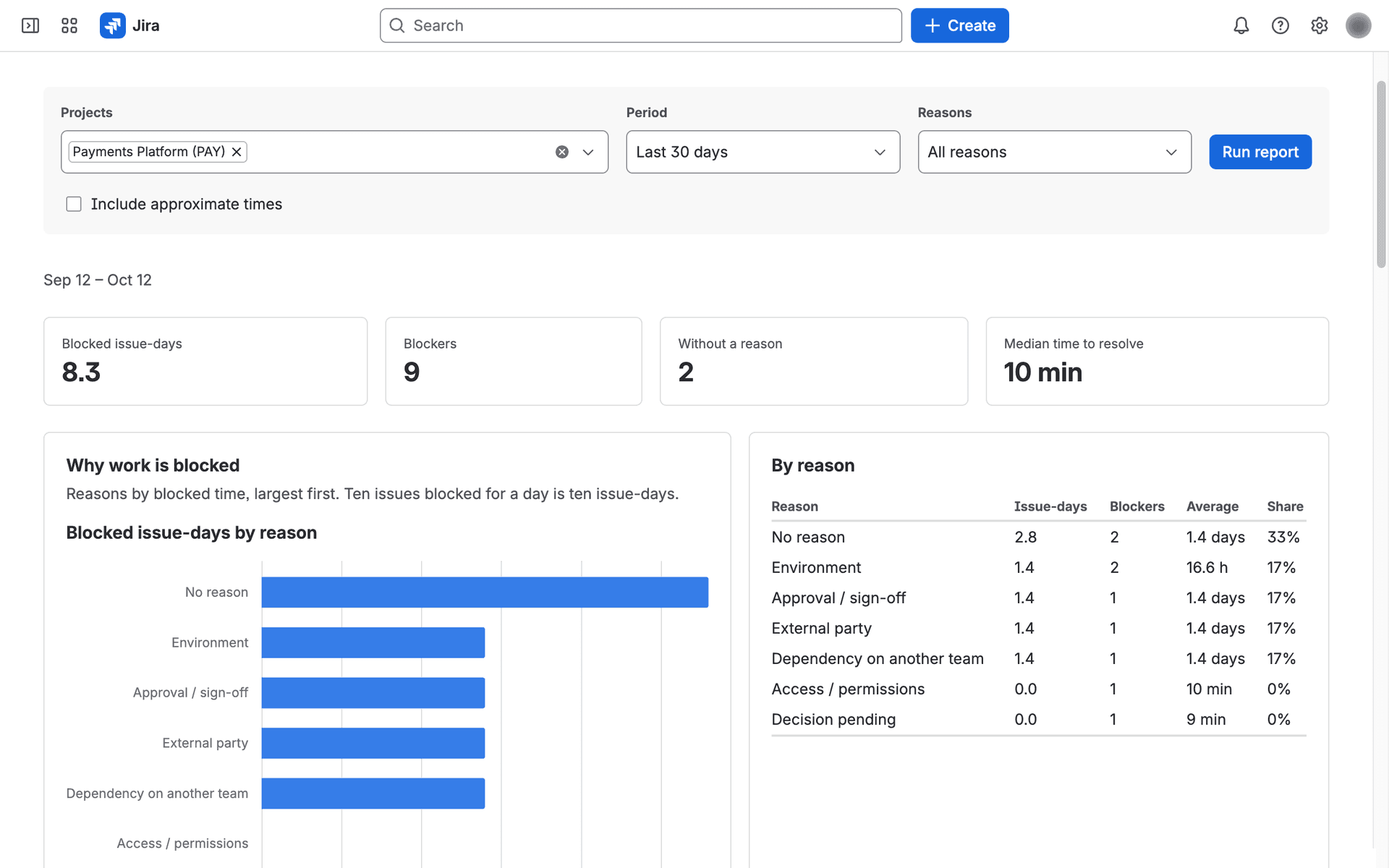The image size is (1389, 868).
Task: Click the Blockers column header
Action: point(1137,506)
